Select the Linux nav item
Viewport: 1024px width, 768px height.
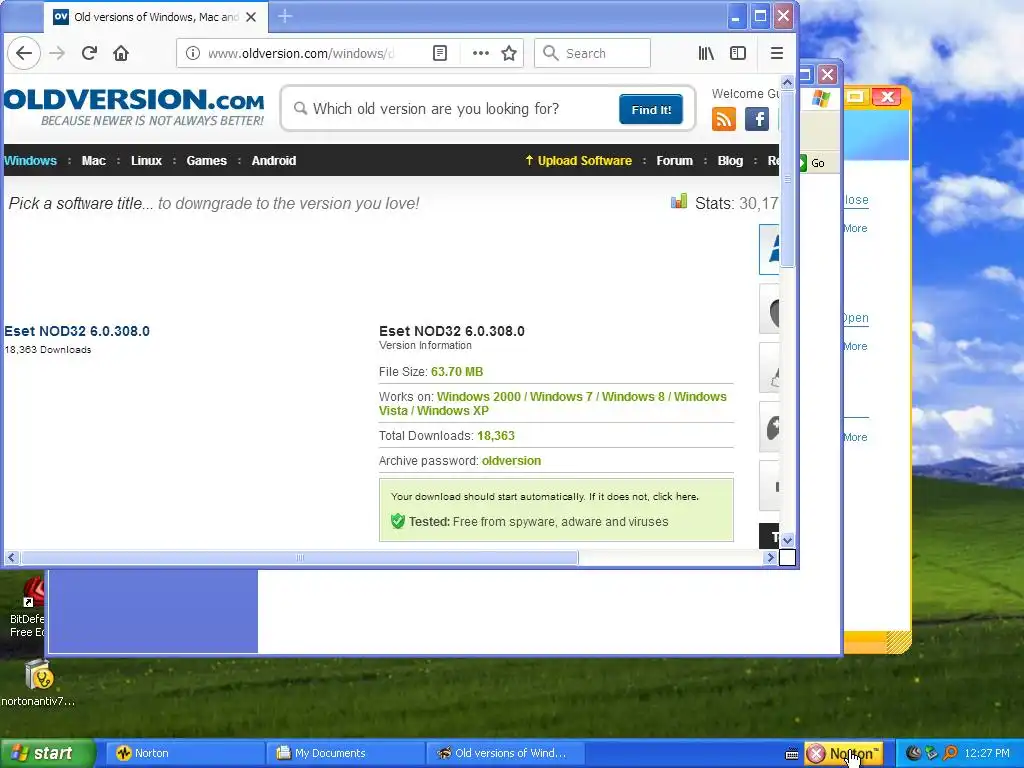pos(146,161)
